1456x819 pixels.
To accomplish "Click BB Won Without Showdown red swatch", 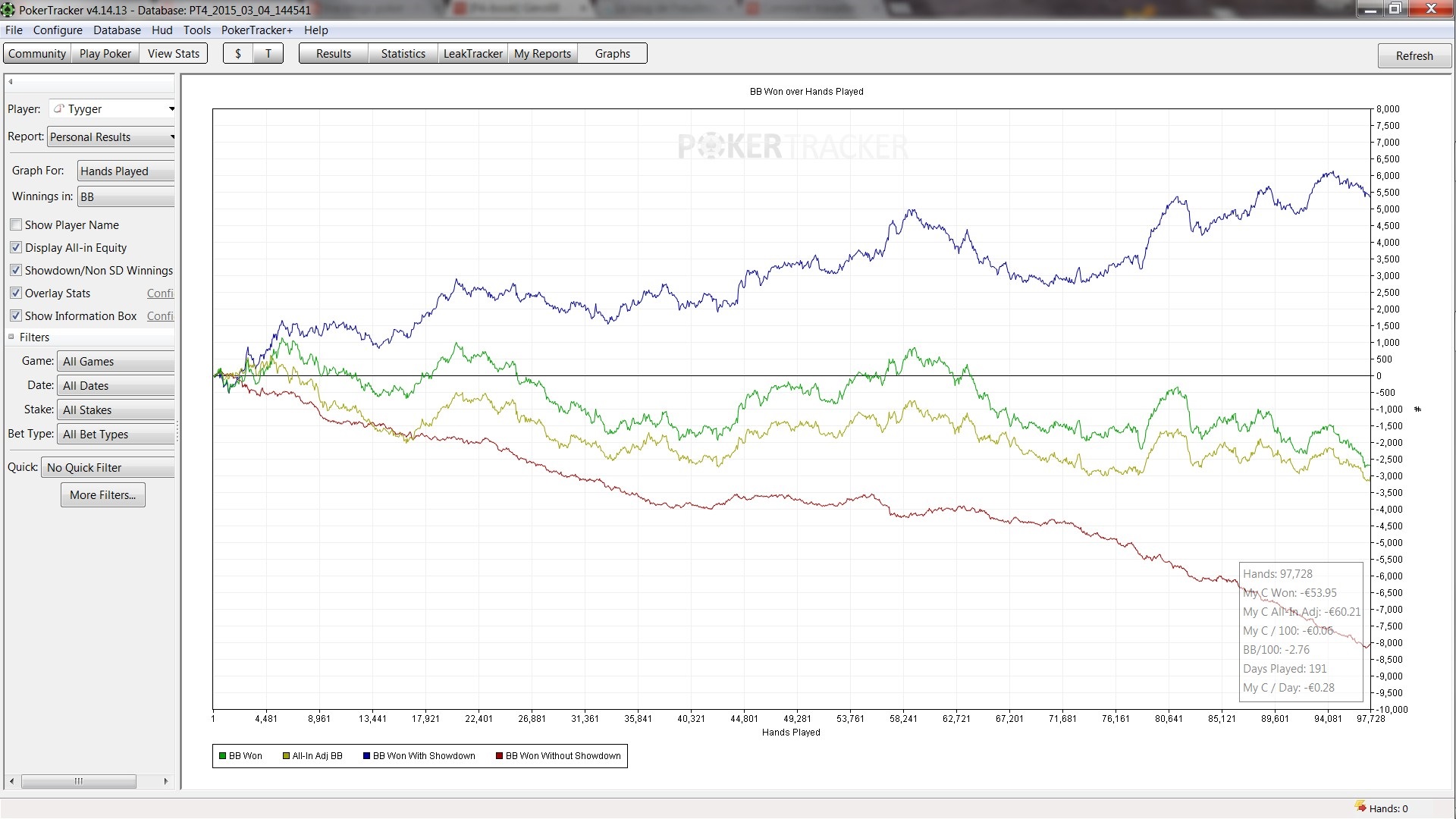I will [499, 756].
